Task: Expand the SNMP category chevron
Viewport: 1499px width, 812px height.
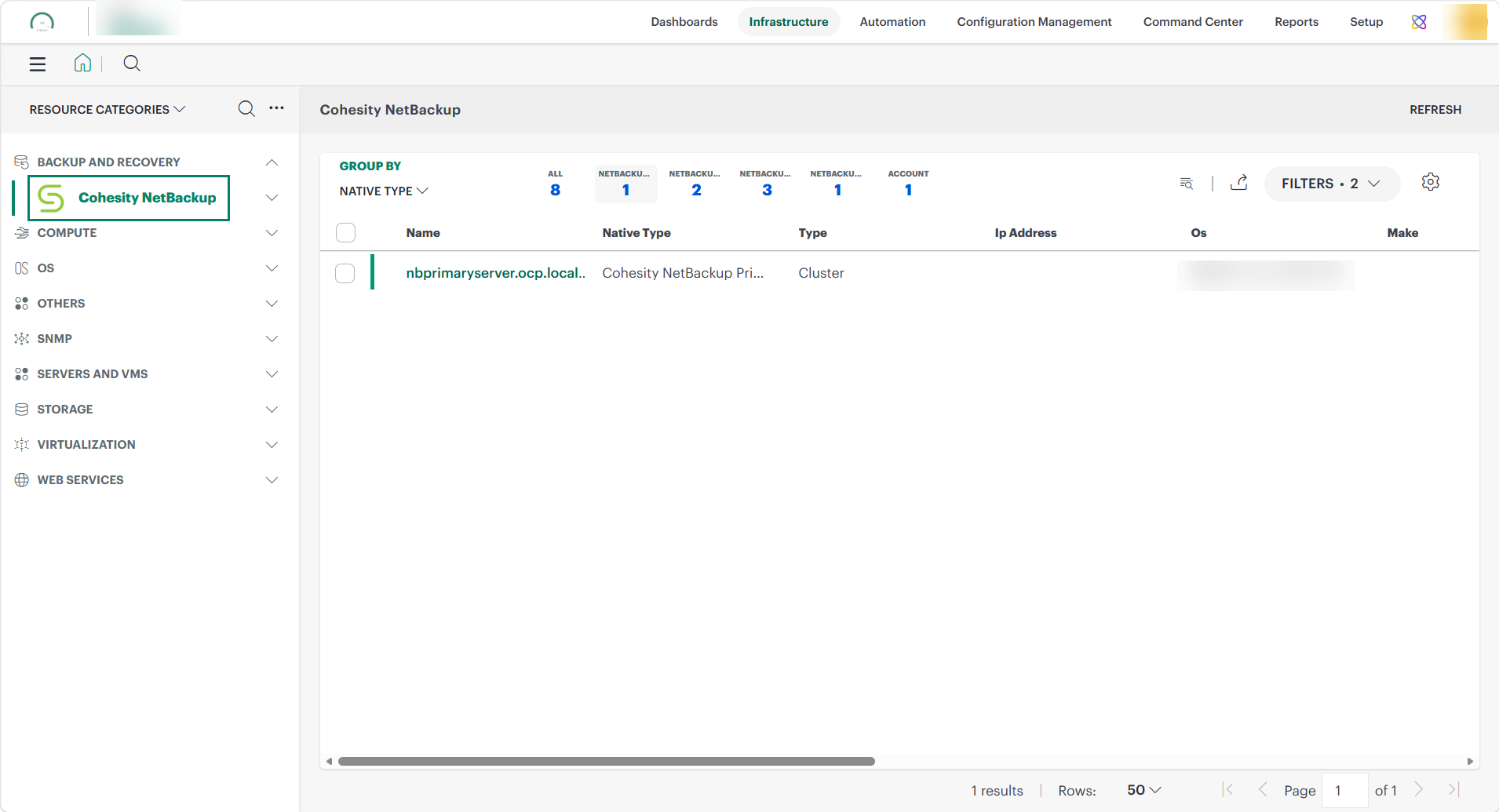Action: click(x=272, y=339)
